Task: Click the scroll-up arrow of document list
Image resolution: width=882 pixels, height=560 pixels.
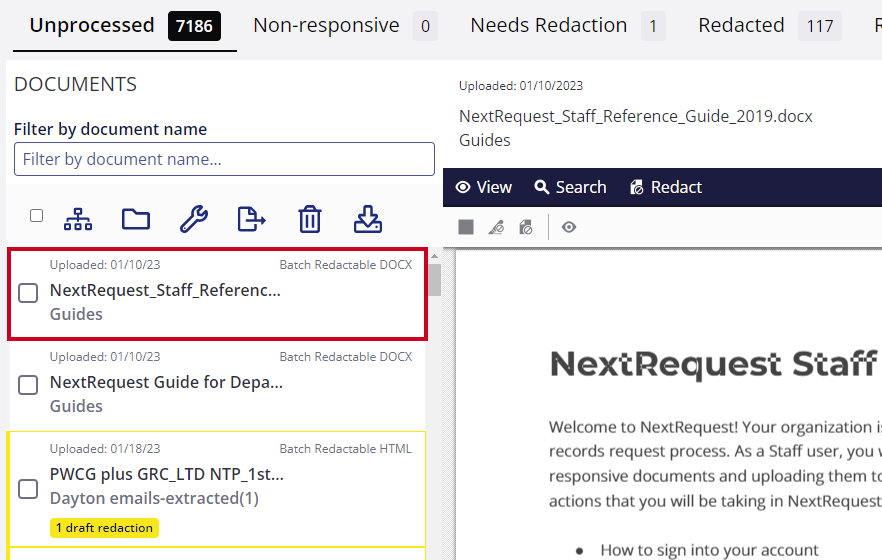Action: [434, 256]
